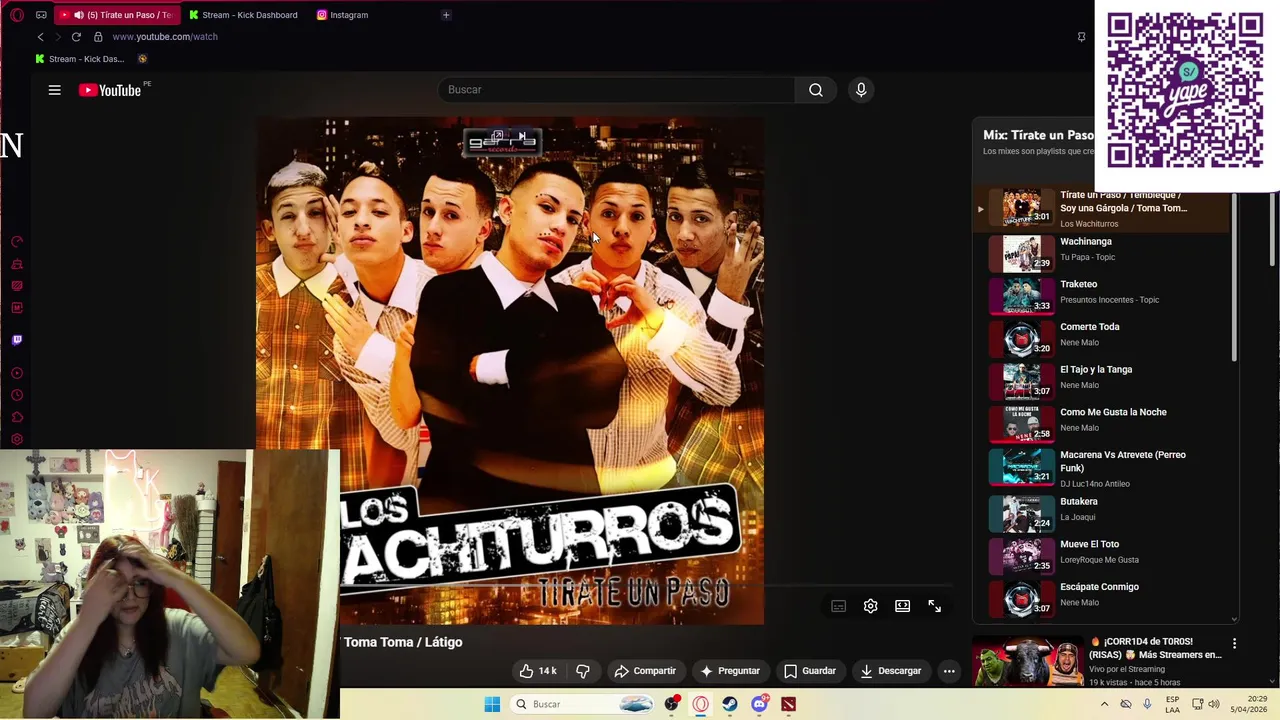Enter fullscreen on the video player
Screen dimensions: 1280x720
935,606
